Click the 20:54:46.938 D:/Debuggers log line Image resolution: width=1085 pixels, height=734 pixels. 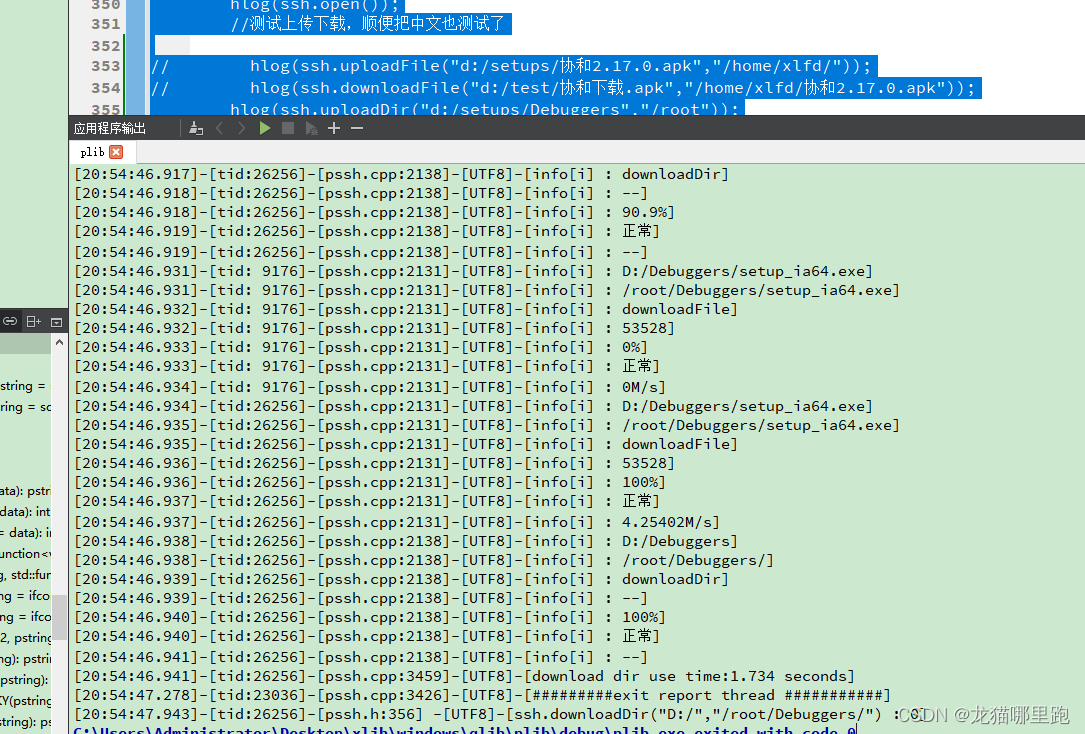406,541
